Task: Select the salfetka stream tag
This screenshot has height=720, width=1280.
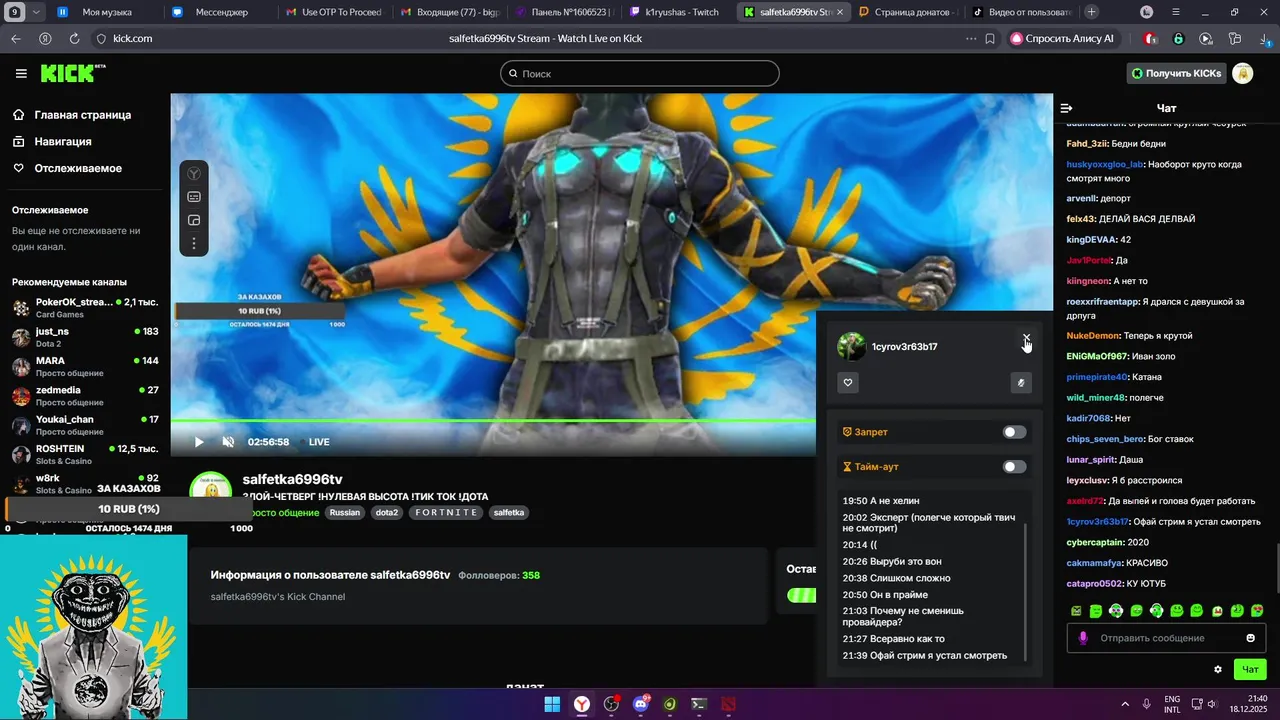Action: coord(509,512)
